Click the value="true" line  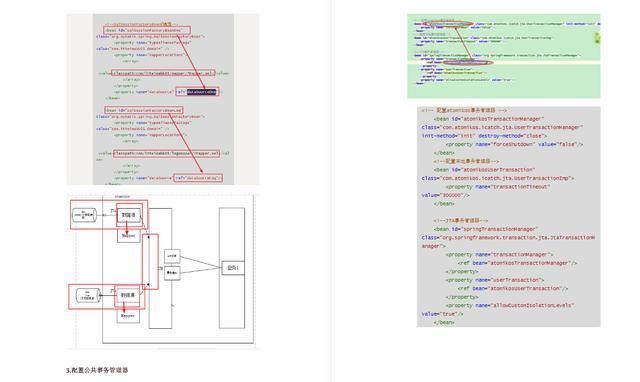click(442, 314)
